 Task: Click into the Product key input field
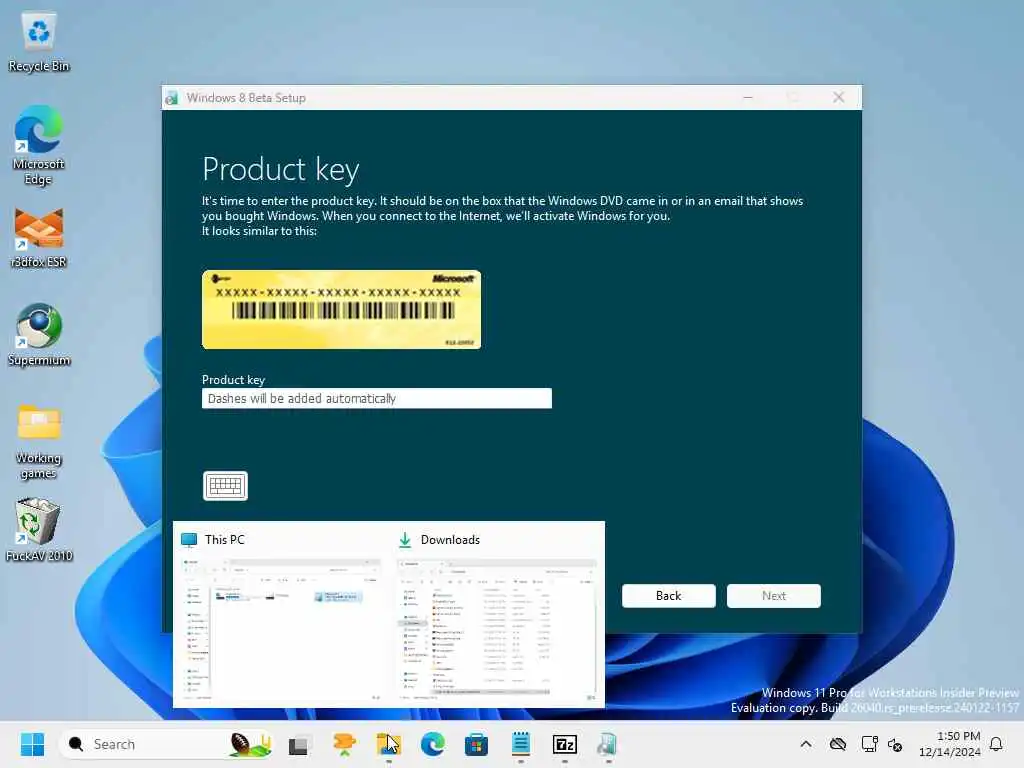coord(377,398)
